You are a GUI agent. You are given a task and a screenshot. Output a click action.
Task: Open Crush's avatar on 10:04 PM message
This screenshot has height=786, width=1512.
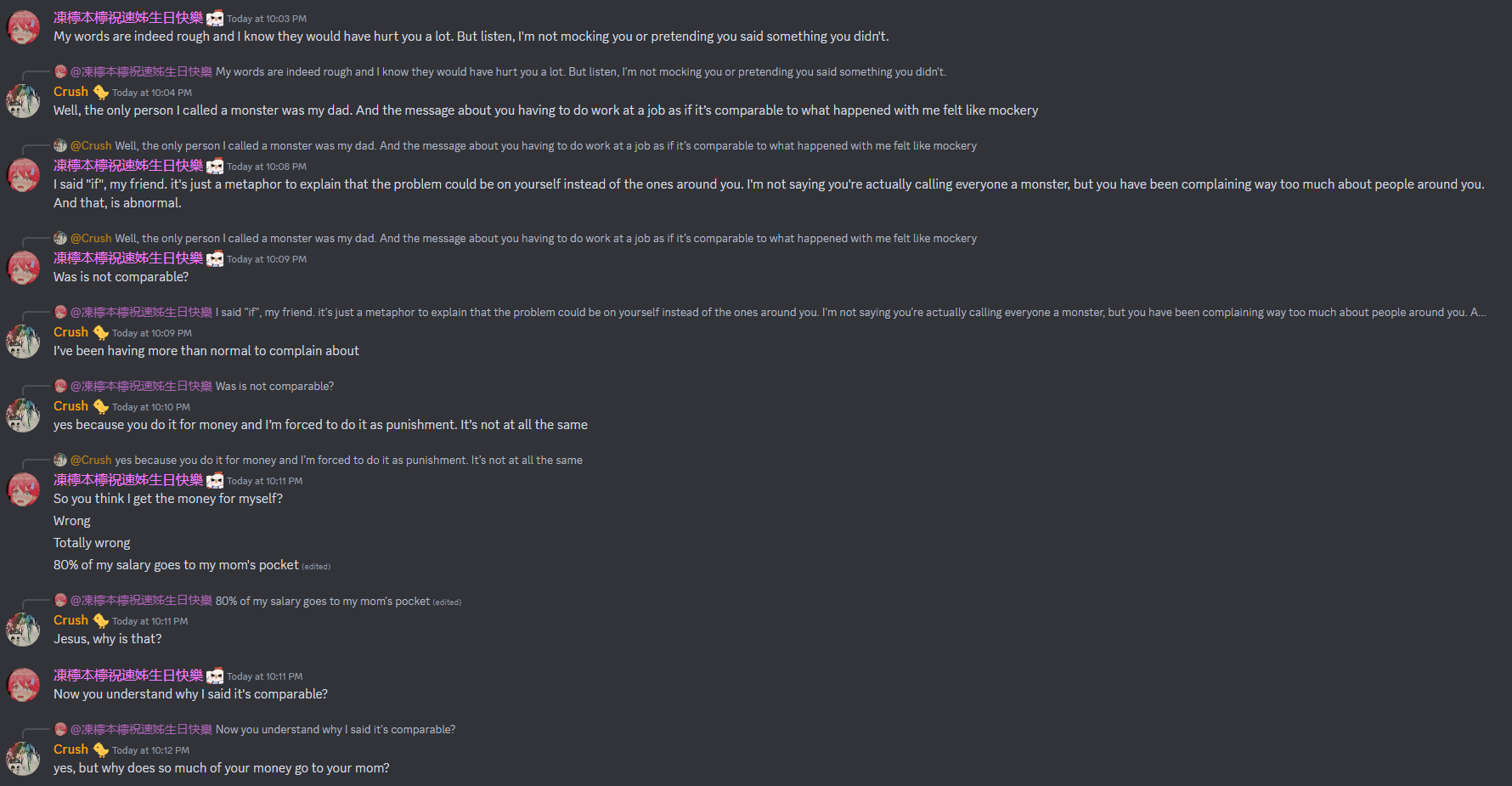(x=23, y=101)
